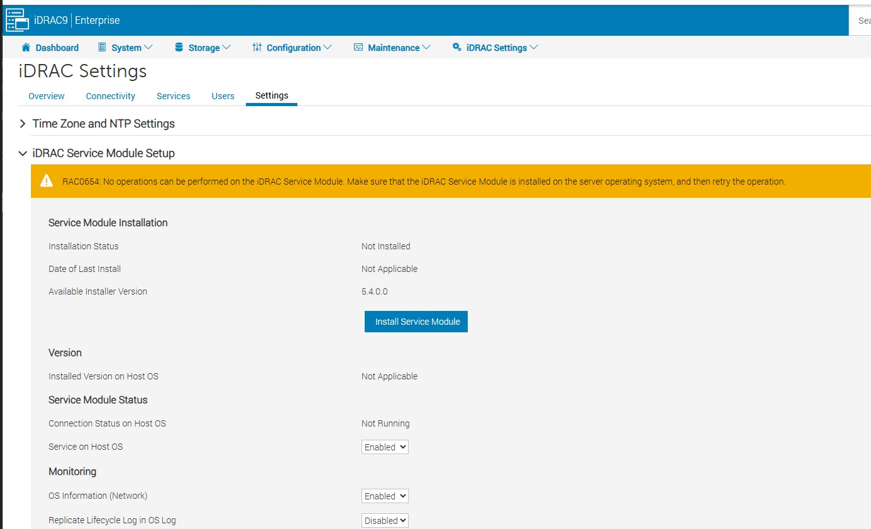The height and width of the screenshot is (529, 871).
Task: Click the iDRAC Settings menu chevron arrow
Action: [534, 48]
